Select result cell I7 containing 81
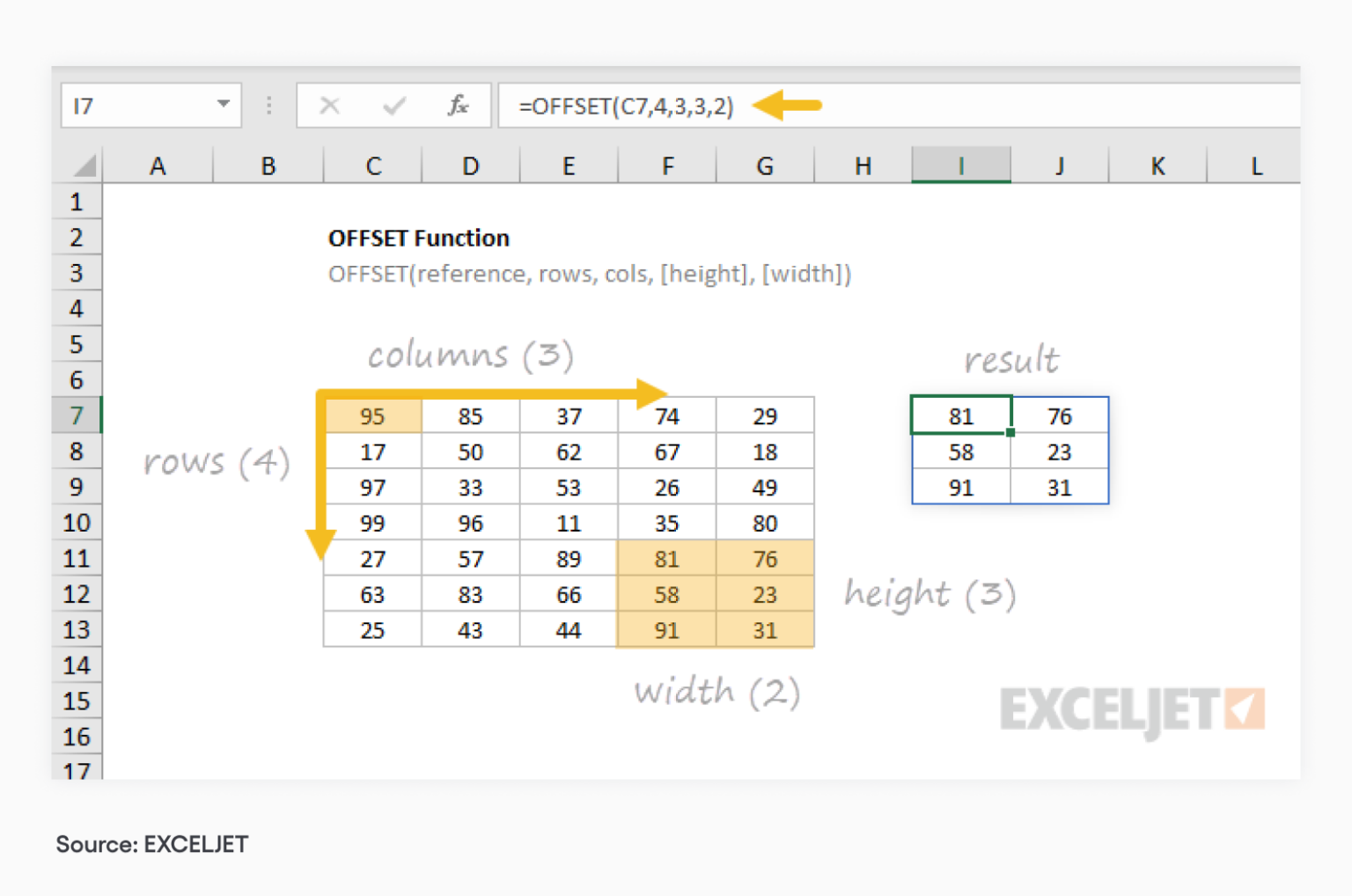 point(960,415)
